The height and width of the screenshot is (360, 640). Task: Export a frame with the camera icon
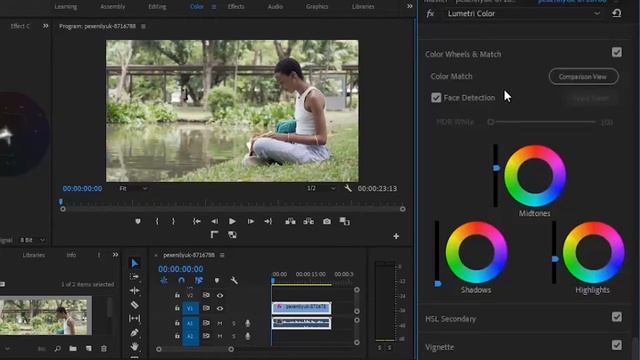tap(327, 221)
